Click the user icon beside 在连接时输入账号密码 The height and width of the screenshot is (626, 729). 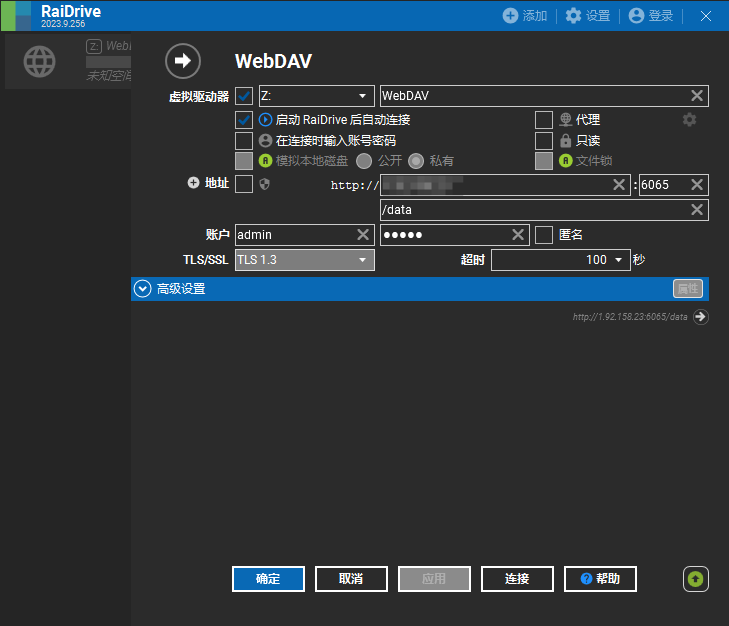point(265,140)
